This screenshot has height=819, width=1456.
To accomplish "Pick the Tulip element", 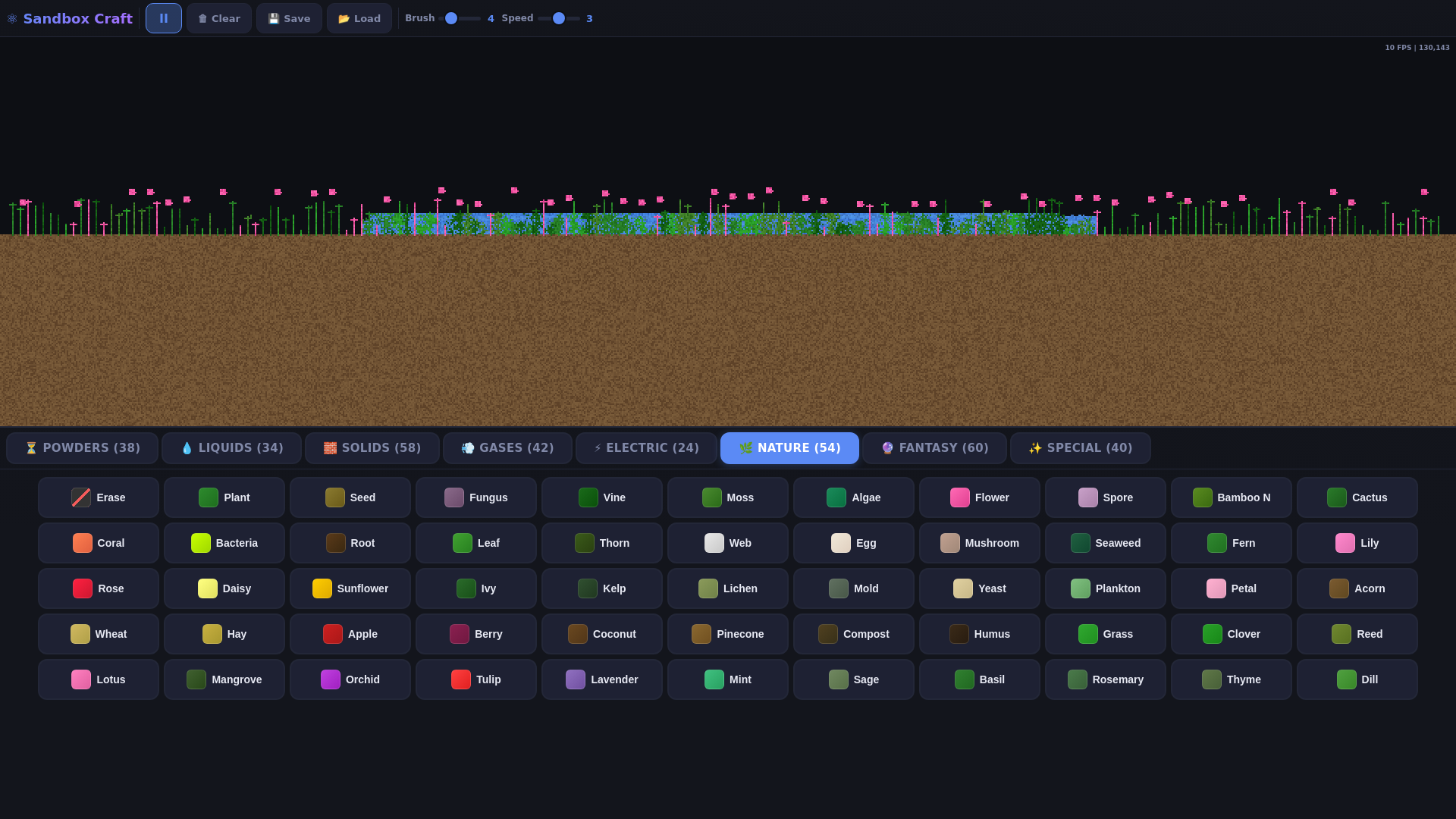I will [476, 679].
